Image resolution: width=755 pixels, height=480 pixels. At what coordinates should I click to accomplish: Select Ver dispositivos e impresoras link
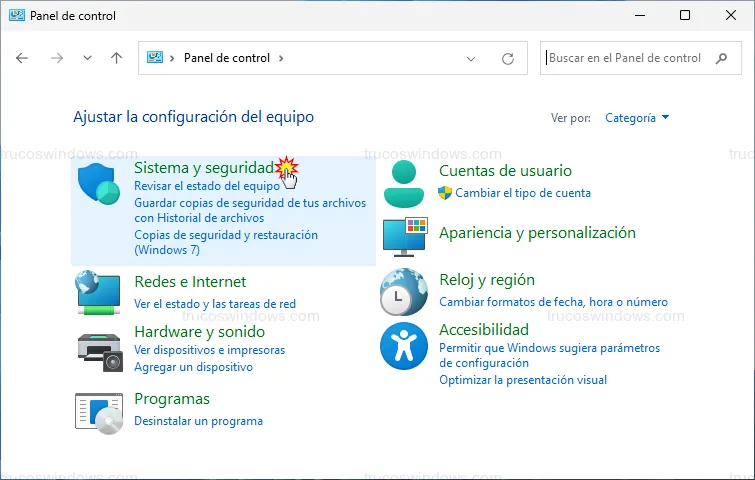209,350
